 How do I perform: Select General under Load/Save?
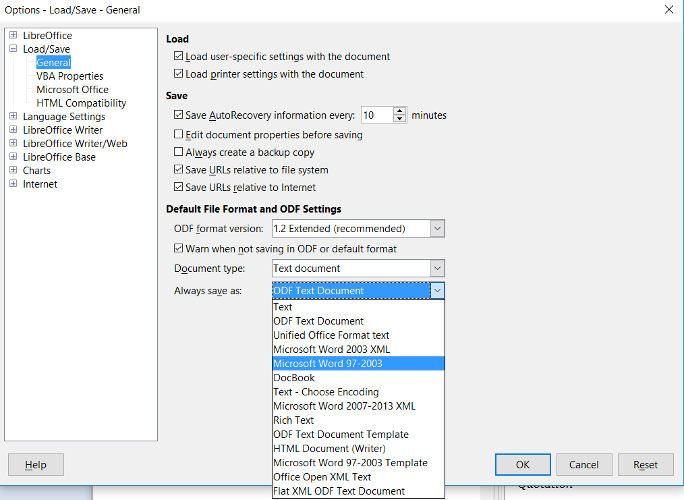click(x=53, y=62)
